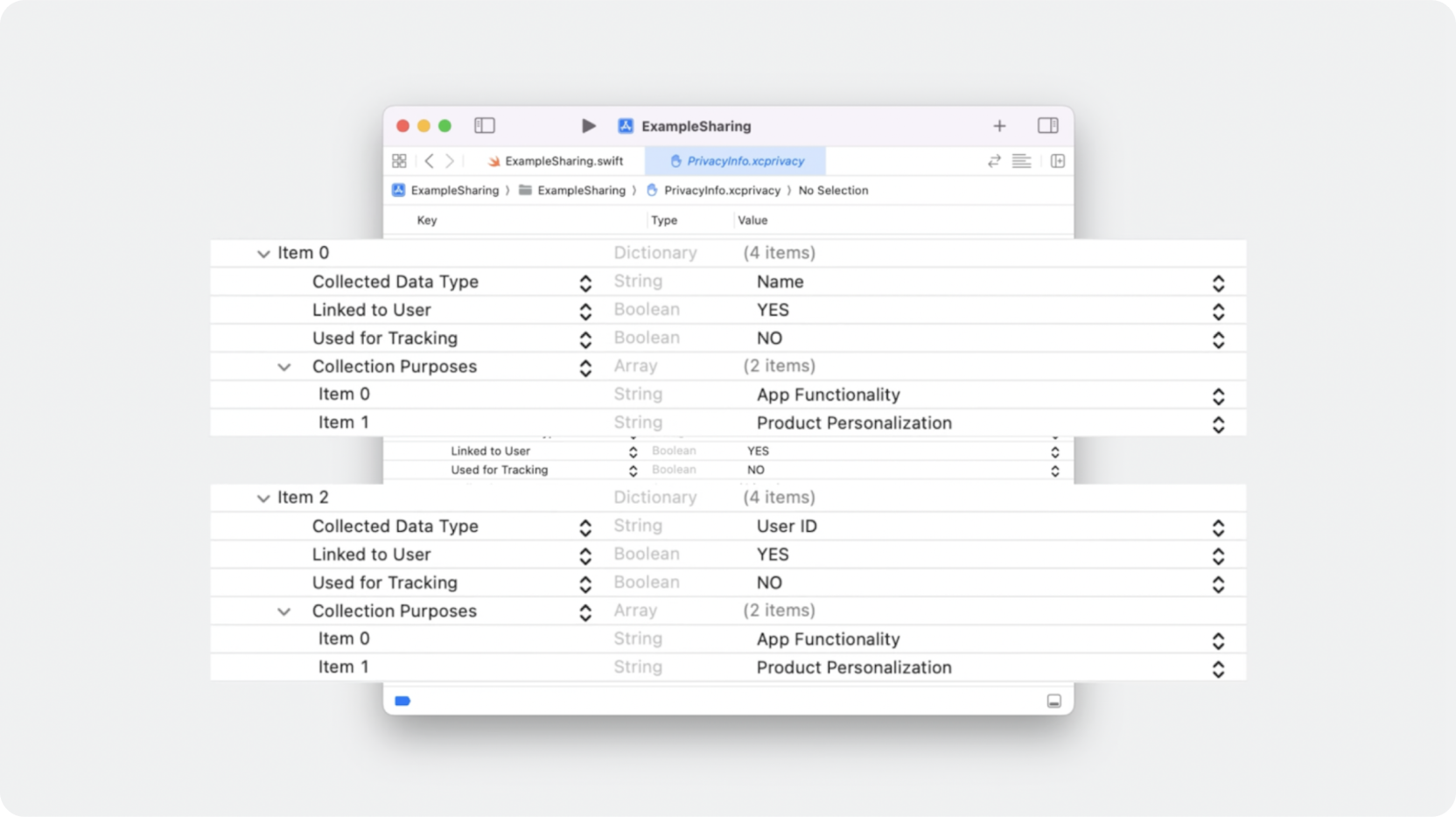Select Linked to User in small background row
1456x817 pixels.
tap(490, 451)
